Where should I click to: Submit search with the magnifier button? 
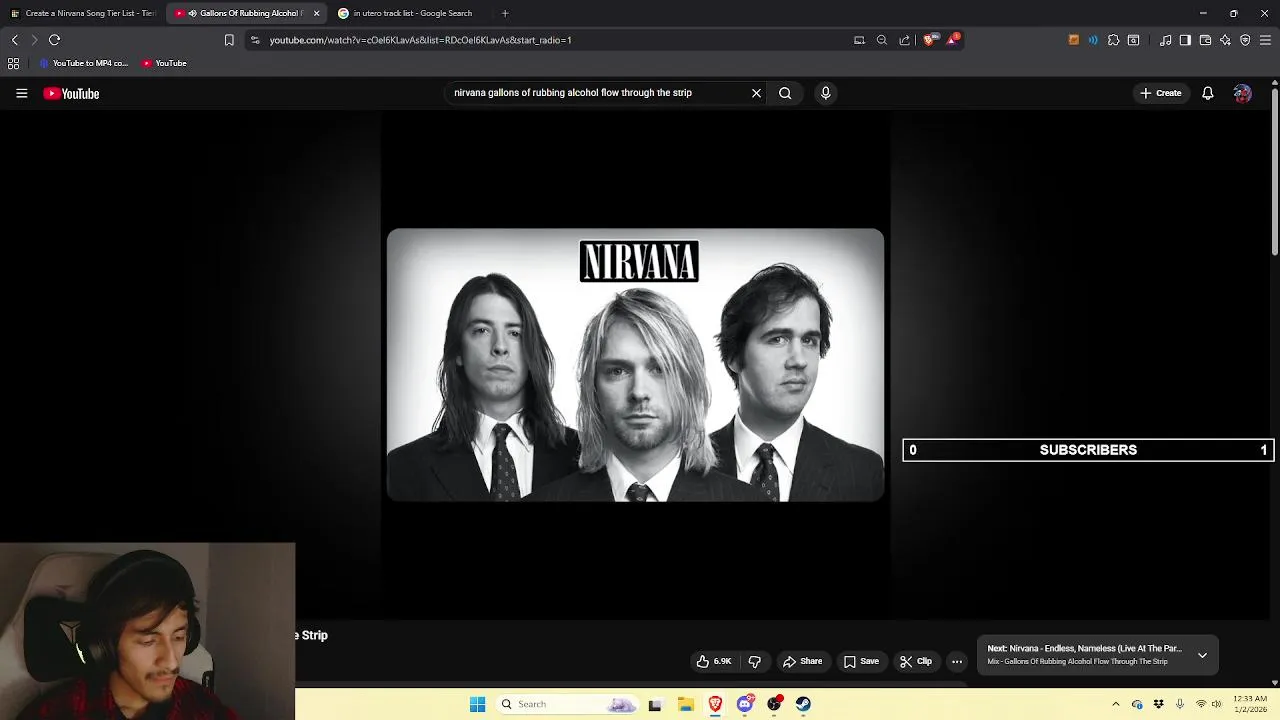click(785, 93)
